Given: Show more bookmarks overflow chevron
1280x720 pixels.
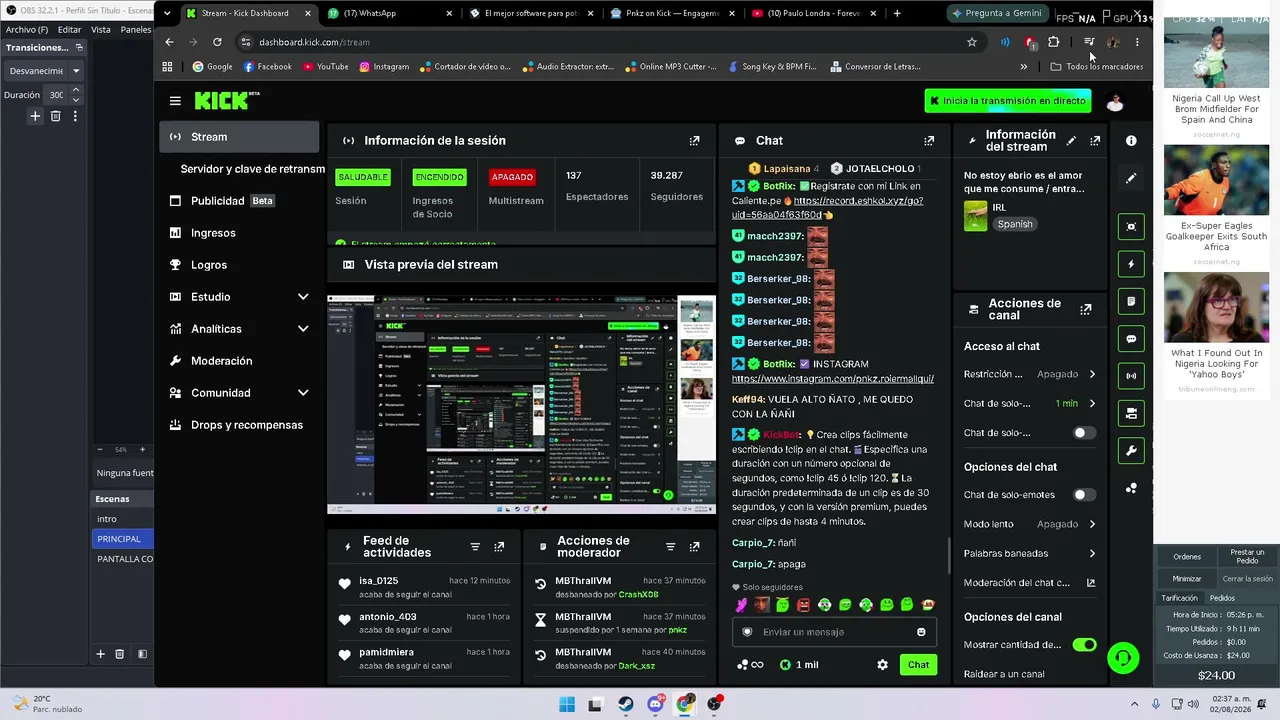Looking at the screenshot, I should [x=1023, y=67].
